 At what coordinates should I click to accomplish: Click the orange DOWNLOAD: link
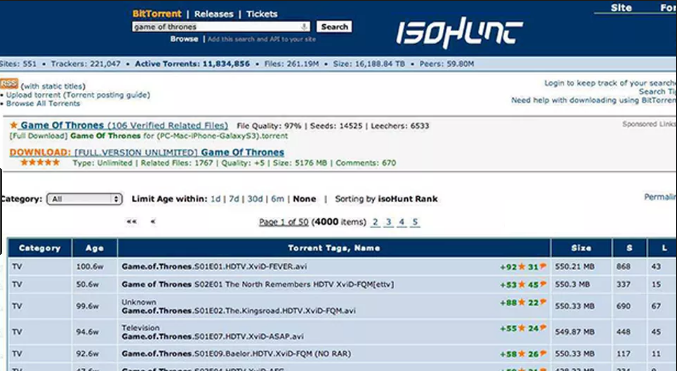[x=40, y=152]
